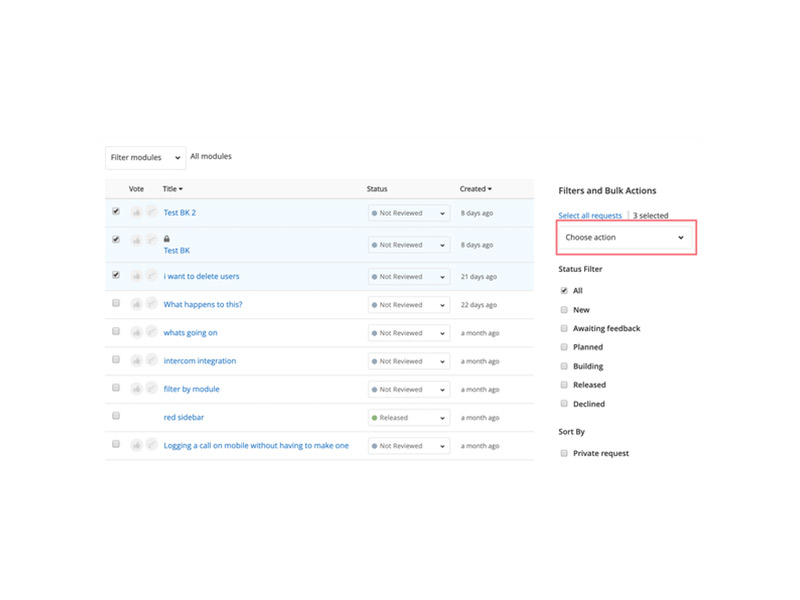Click 'Select all requests' link
The width and height of the screenshot is (800, 600).
590,216
